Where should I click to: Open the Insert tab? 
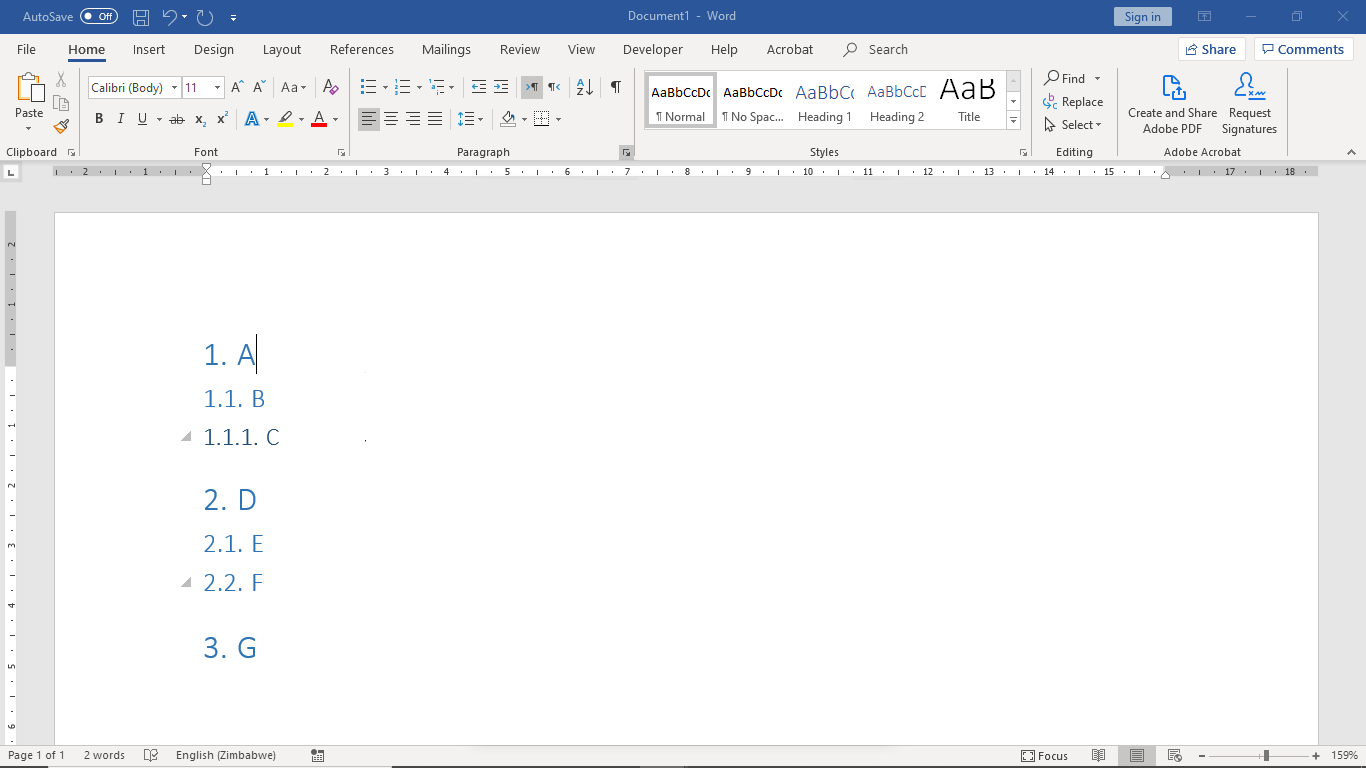pyautogui.click(x=149, y=49)
